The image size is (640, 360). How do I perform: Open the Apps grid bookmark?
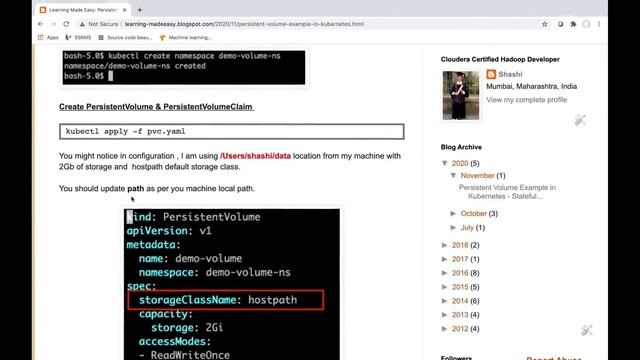coord(48,38)
